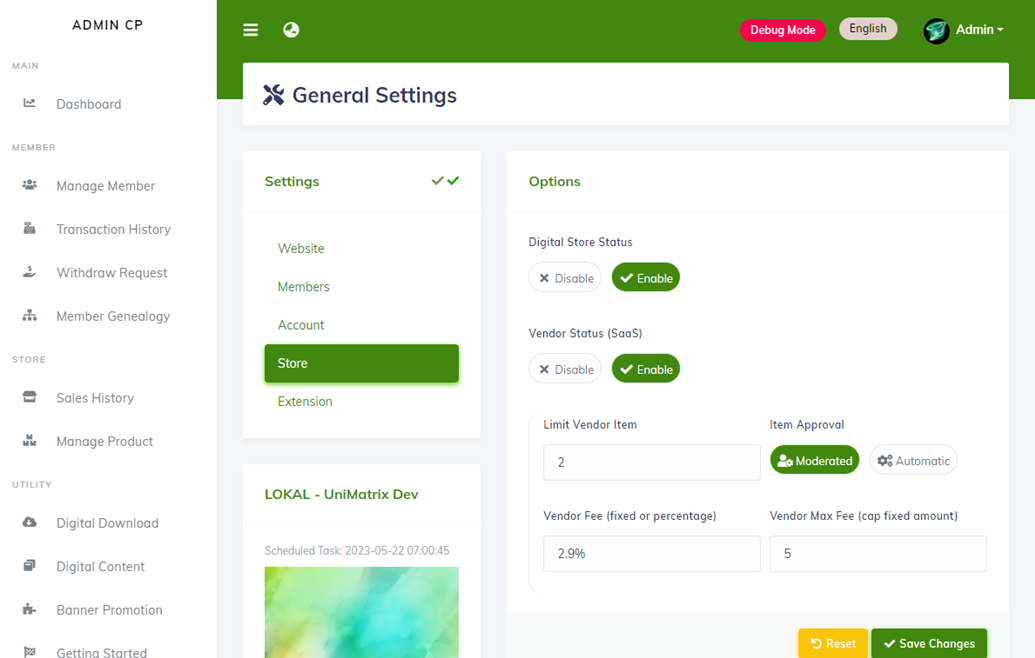
Task: Open the English language selector
Action: coord(867,29)
